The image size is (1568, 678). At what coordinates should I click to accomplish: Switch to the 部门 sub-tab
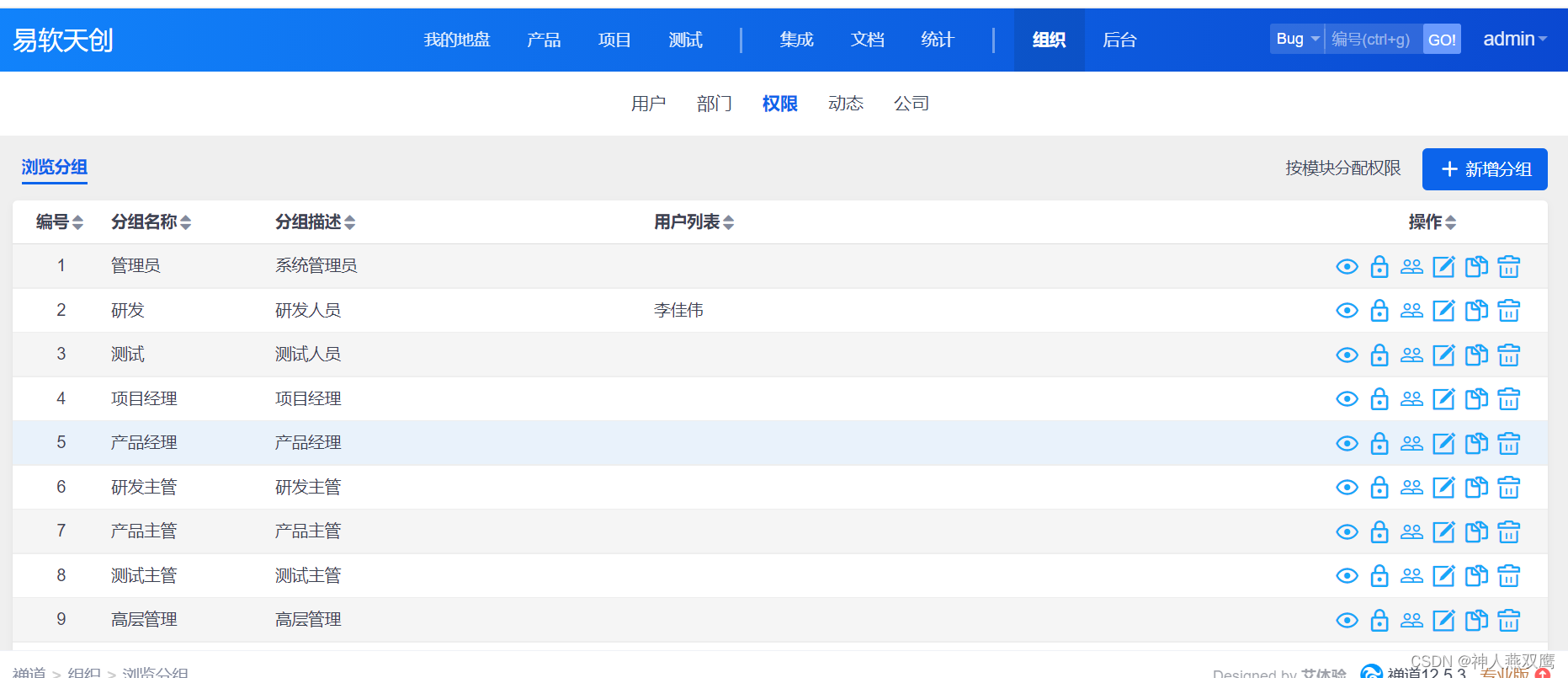714,104
